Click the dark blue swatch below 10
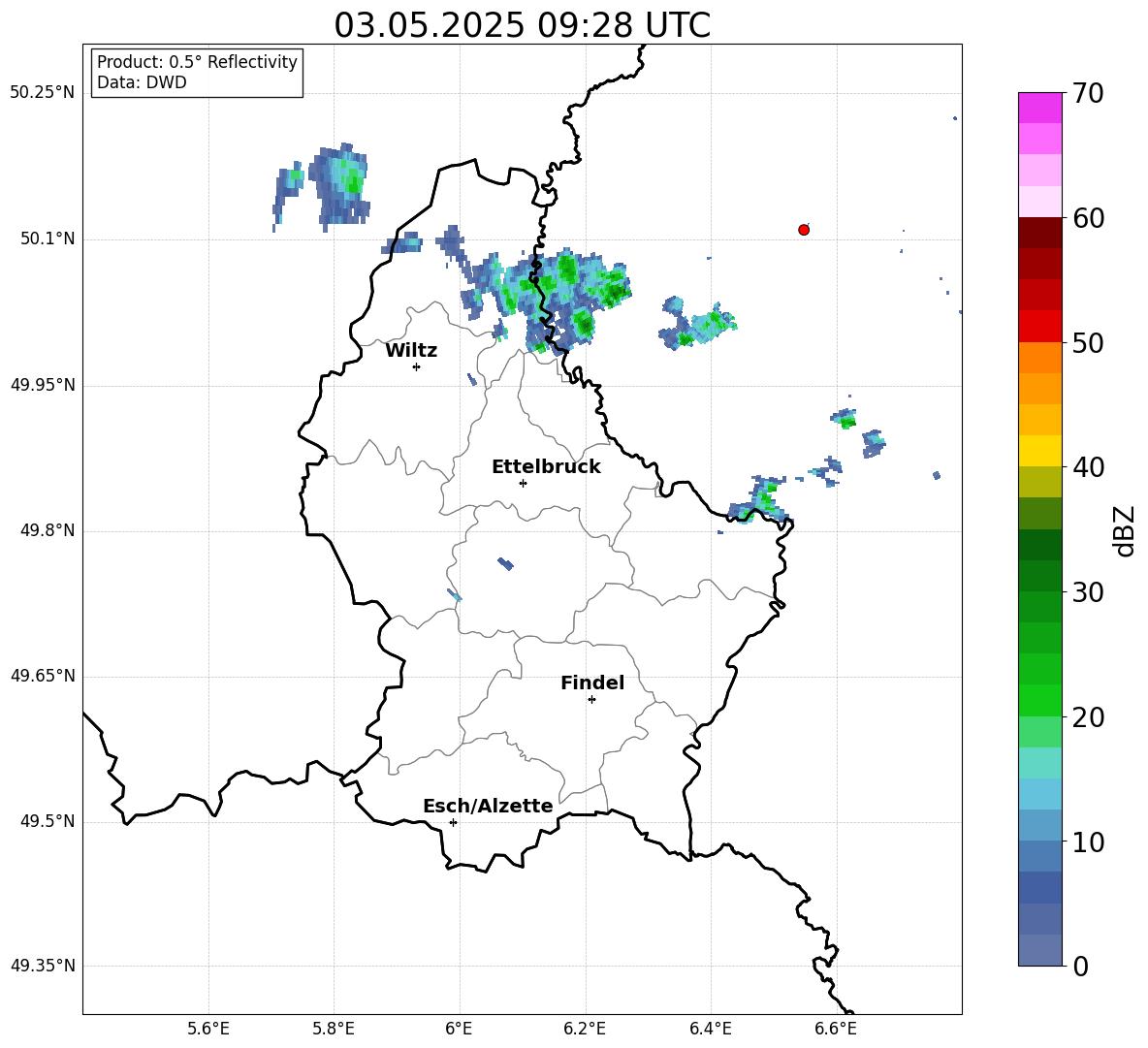This screenshot has width=1148, height=1048. pyautogui.click(x=1039, y=887)
